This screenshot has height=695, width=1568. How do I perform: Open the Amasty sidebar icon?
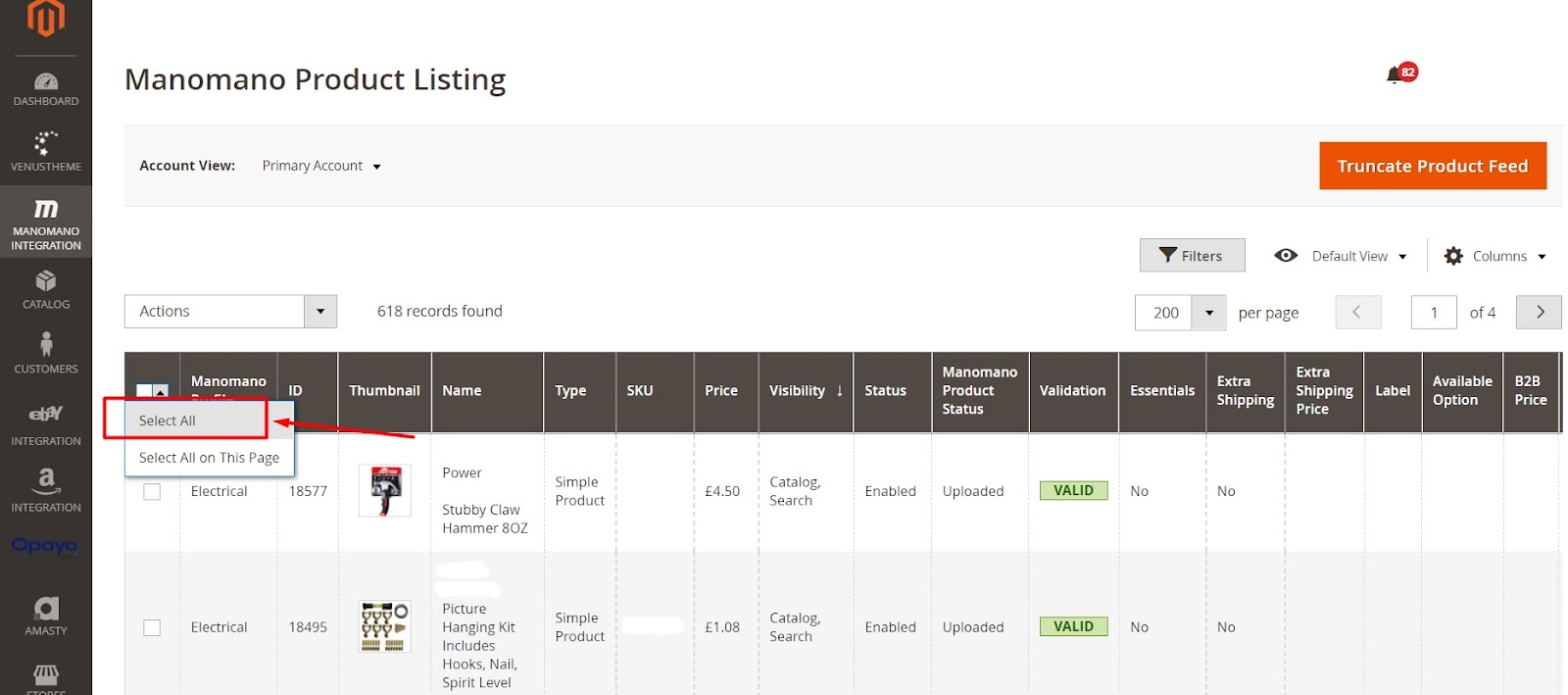pos(46,617)
